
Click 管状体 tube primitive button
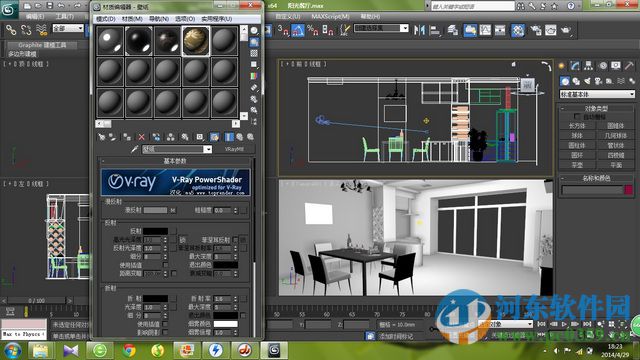pos(616,145)
